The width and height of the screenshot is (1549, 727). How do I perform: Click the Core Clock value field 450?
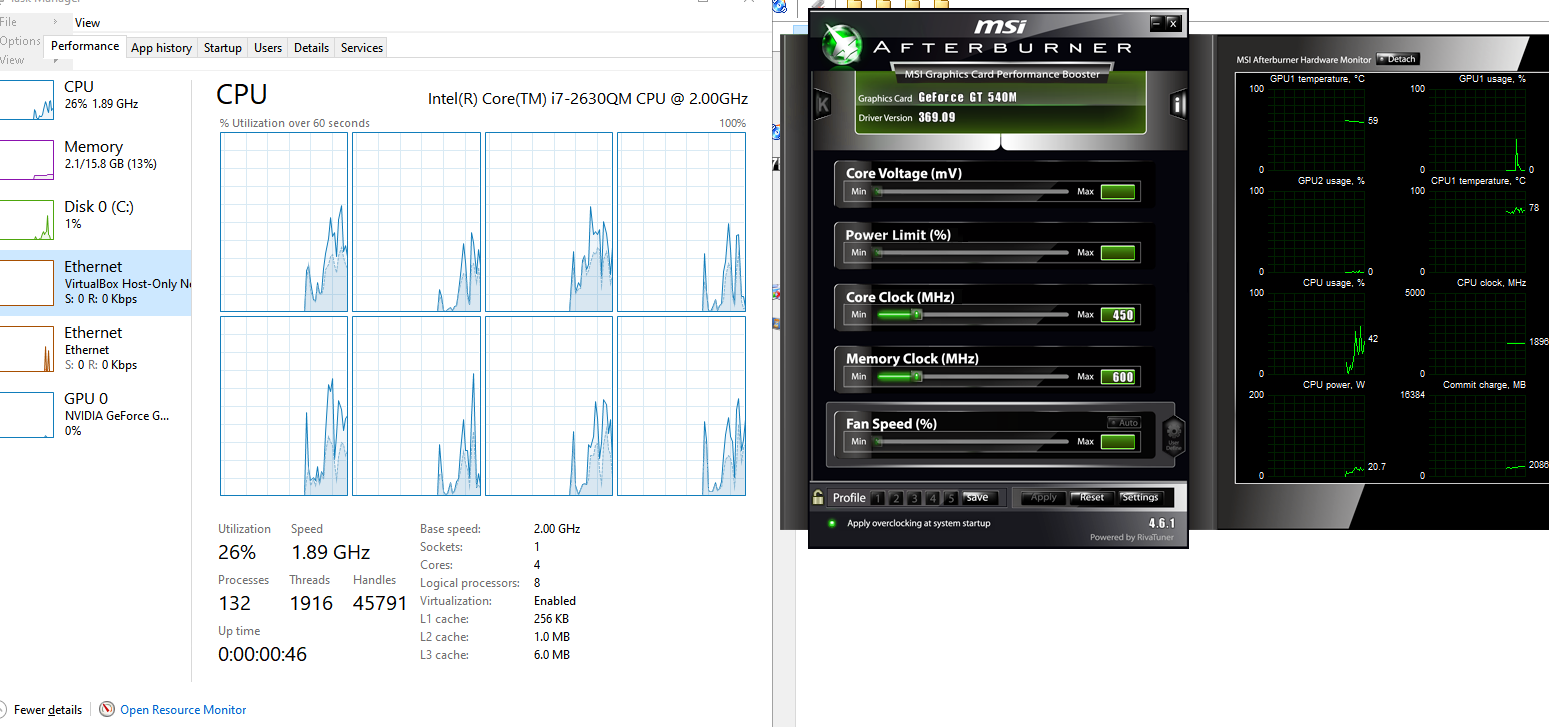(1118, 315)
